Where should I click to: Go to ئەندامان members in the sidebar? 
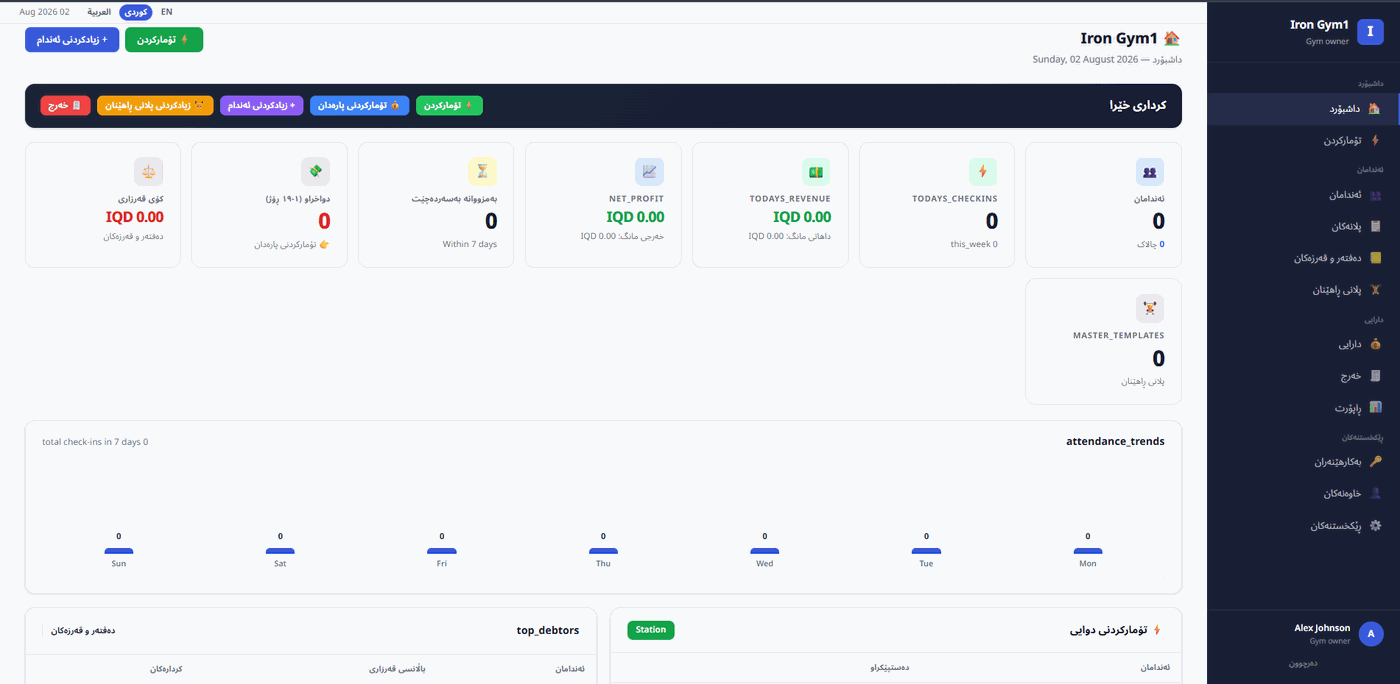[1303, 195]
